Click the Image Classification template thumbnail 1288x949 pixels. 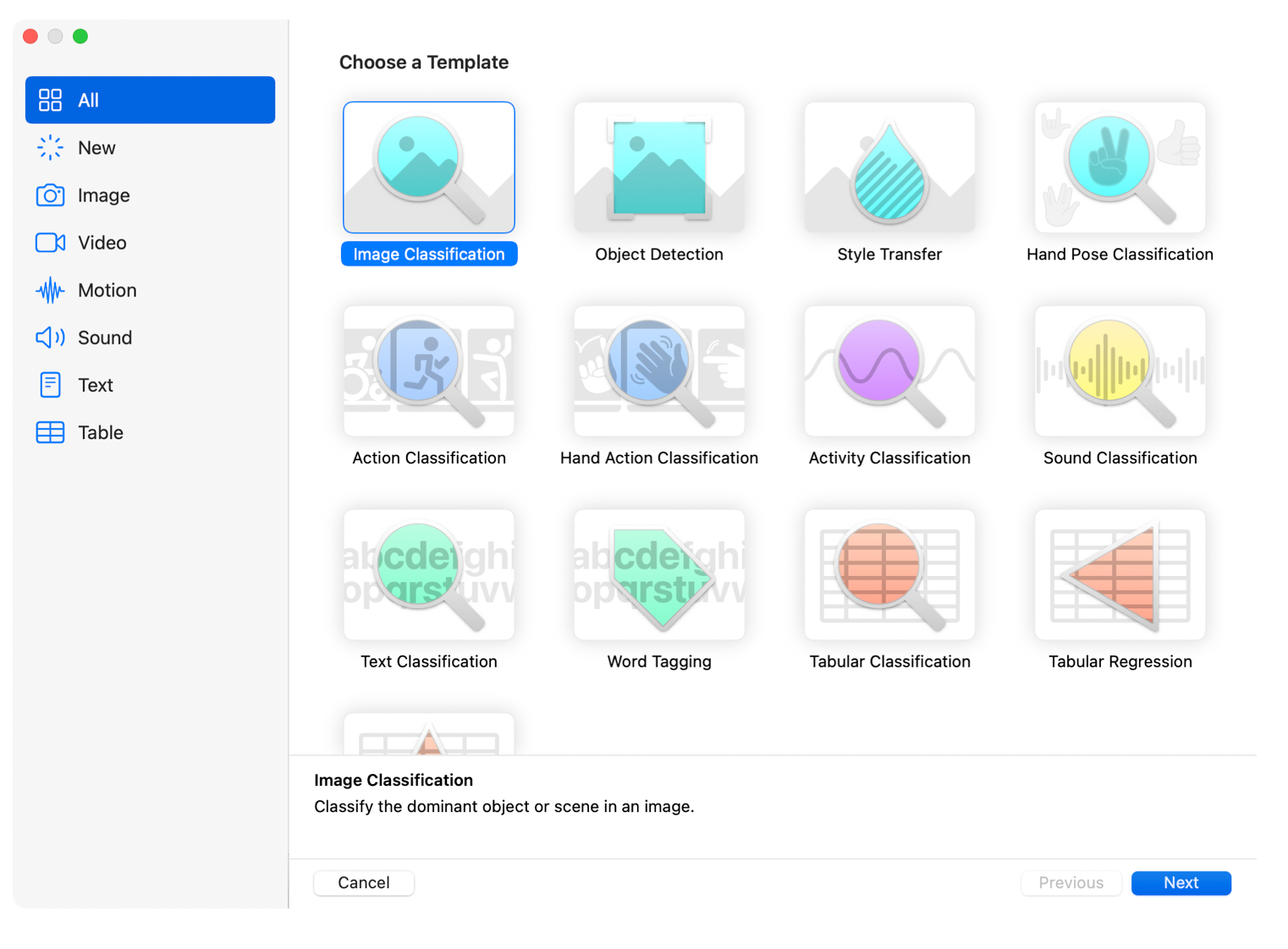428,167
